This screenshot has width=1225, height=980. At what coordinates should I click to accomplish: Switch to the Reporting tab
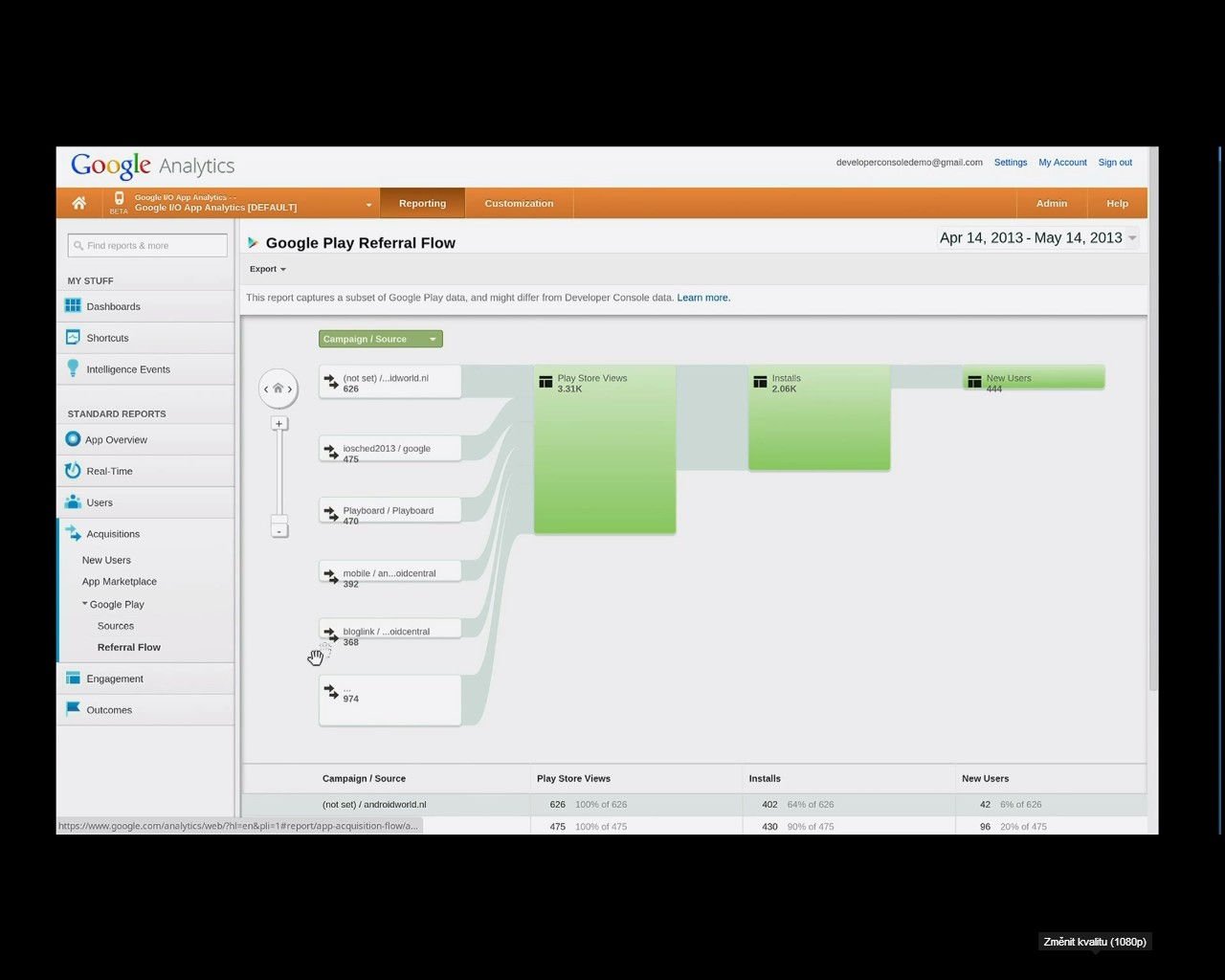(x=422, y=203)
